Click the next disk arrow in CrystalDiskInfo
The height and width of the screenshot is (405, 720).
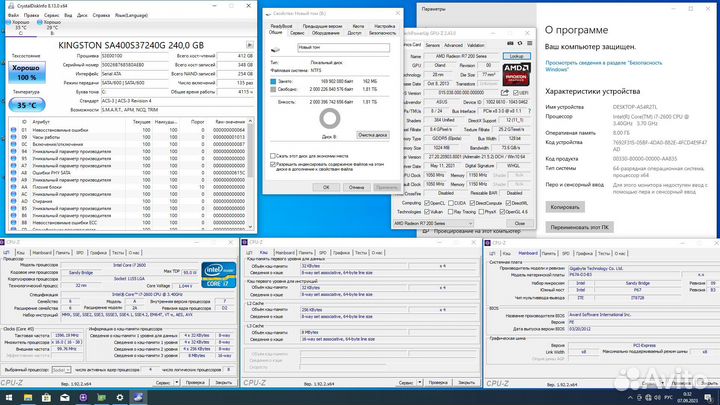click(250, 45)
